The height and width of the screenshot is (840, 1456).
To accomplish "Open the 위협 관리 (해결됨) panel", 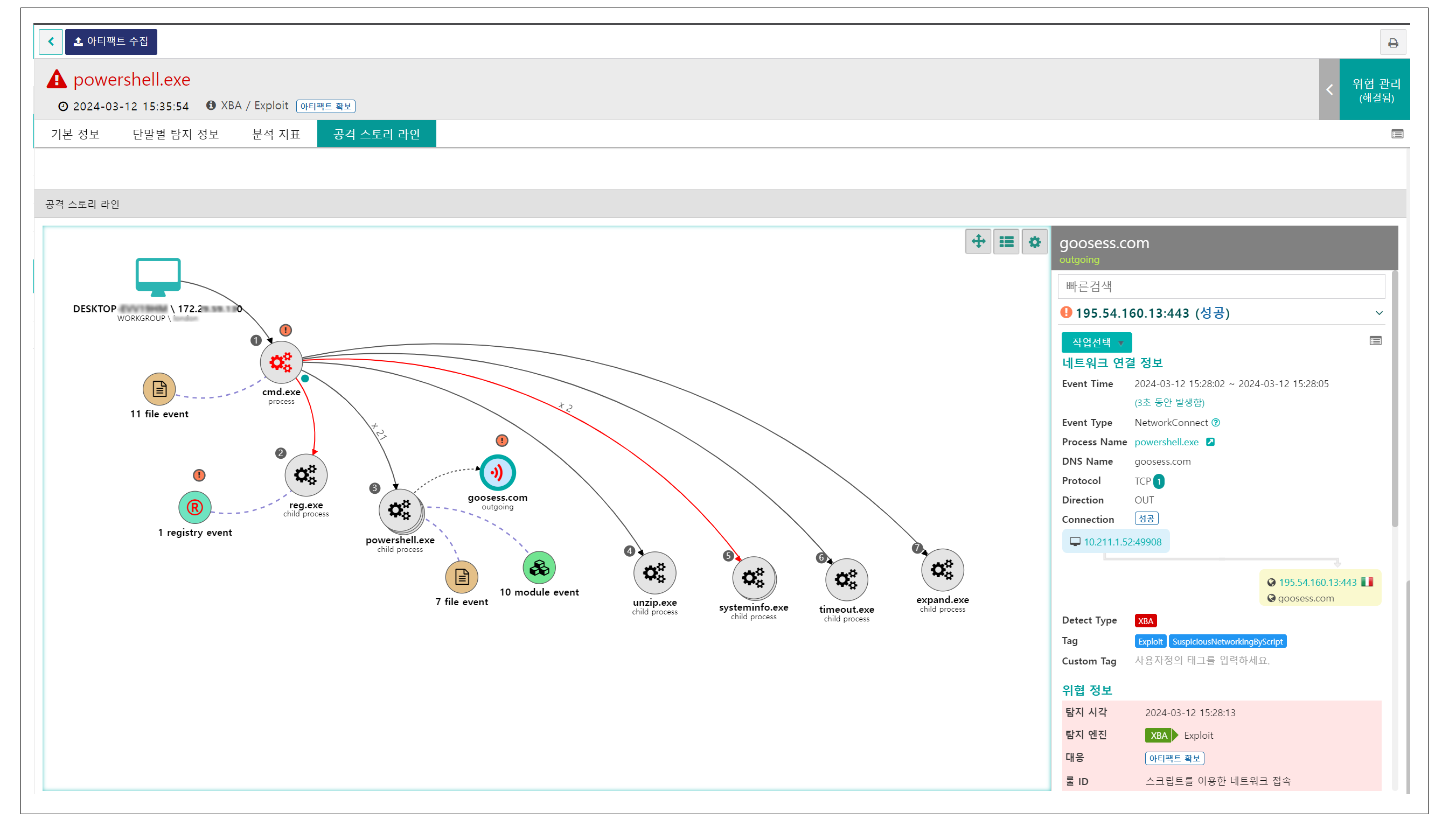I will (1375, 89).
